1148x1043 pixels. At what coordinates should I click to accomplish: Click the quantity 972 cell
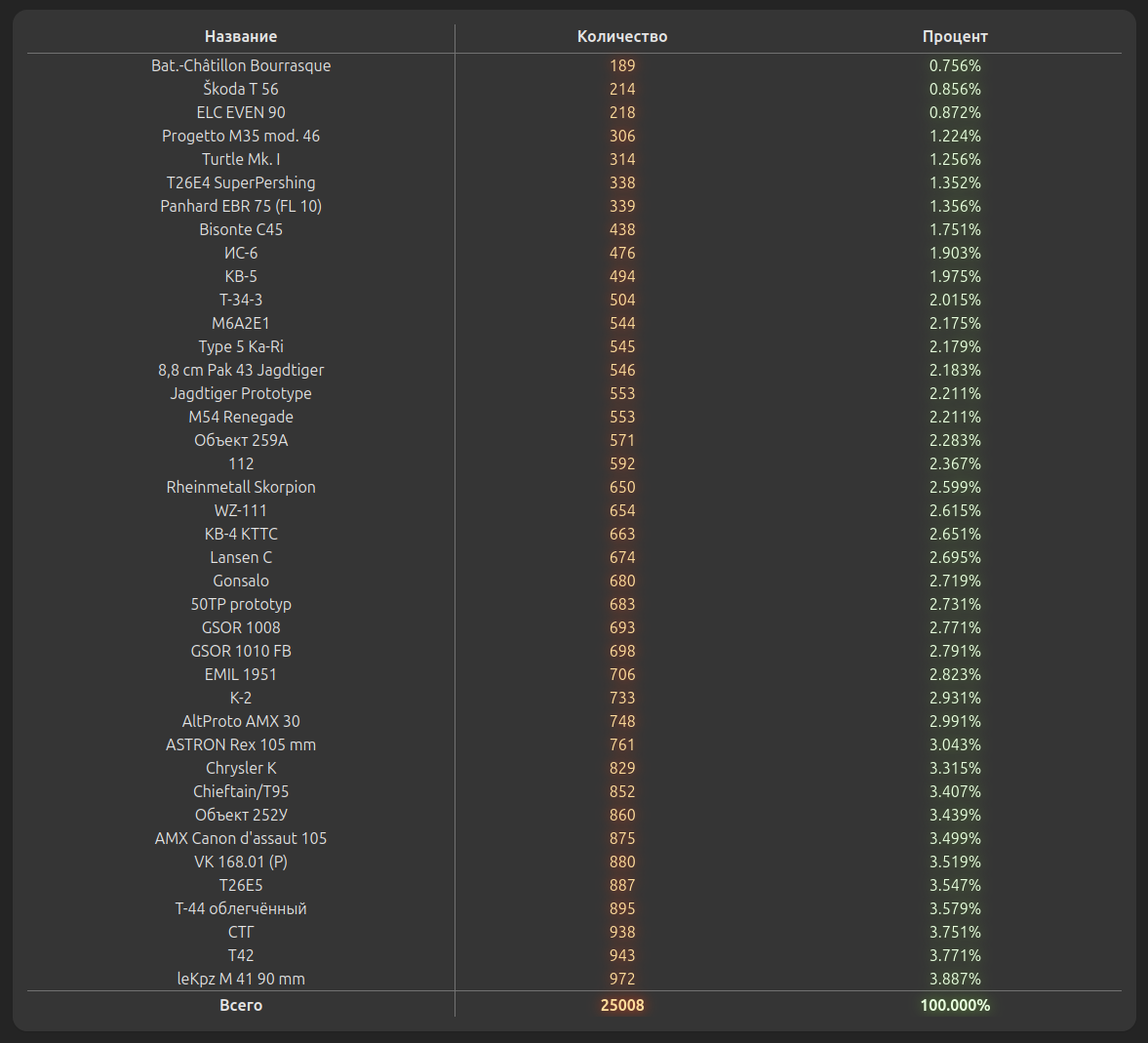(622, 979)
